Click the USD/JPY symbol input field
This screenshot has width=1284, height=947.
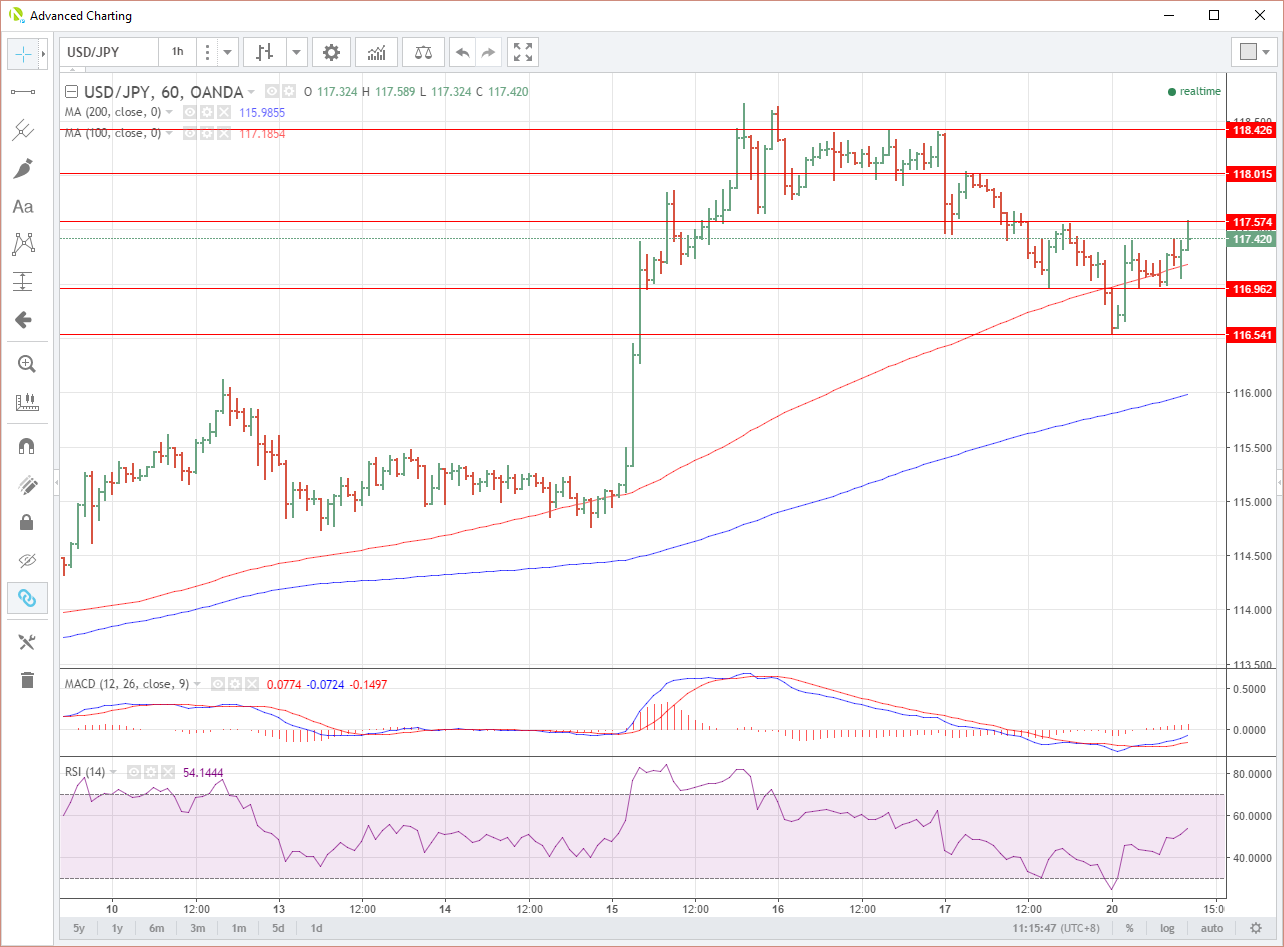(108, 52)
